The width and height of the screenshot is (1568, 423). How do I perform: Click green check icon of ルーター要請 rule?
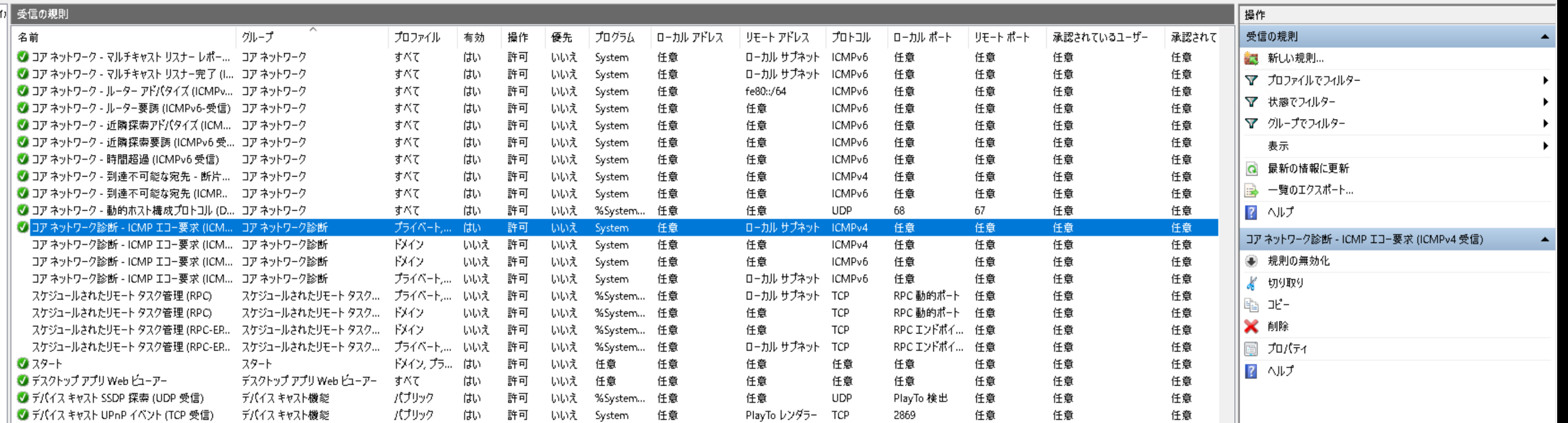tap(23, 108)
